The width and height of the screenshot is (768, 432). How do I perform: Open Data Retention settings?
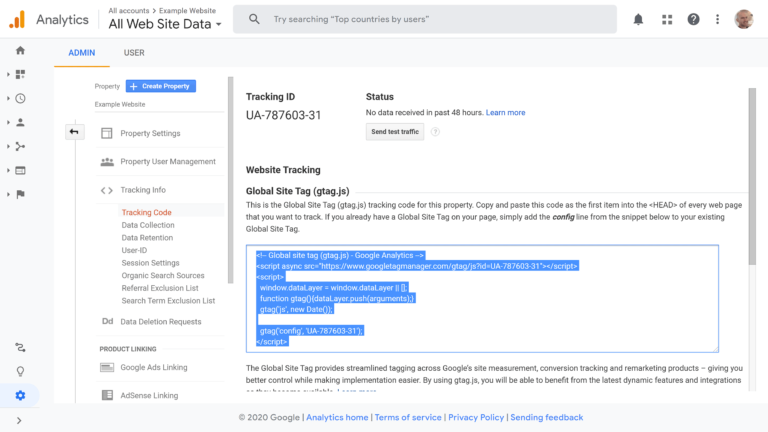147,238
